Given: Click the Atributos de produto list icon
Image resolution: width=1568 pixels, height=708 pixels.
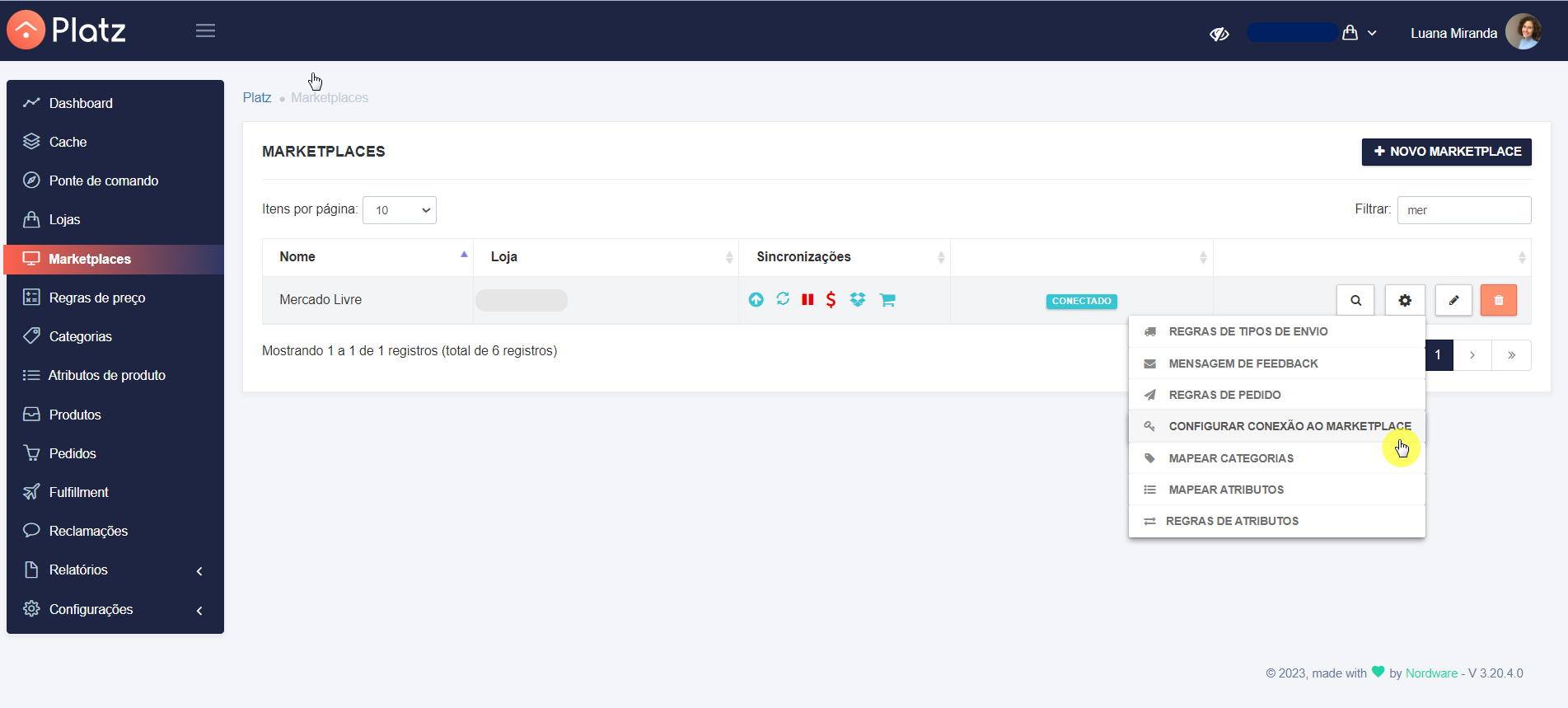Looking at the screenshot, I should click(x=31, y=375).
